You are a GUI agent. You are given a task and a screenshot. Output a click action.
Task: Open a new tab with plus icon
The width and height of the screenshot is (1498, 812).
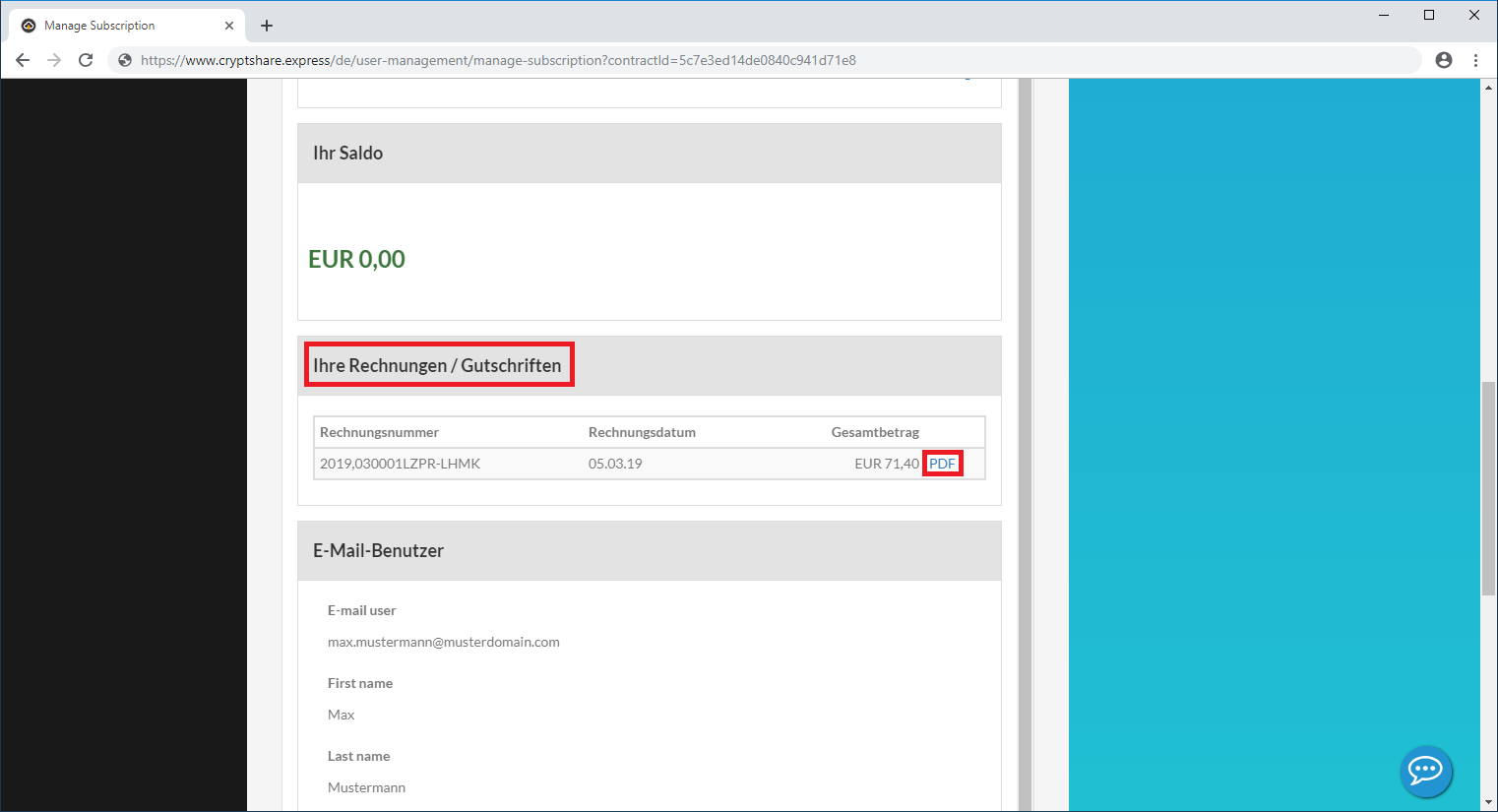pyautogui.click(x=267, y=26)
